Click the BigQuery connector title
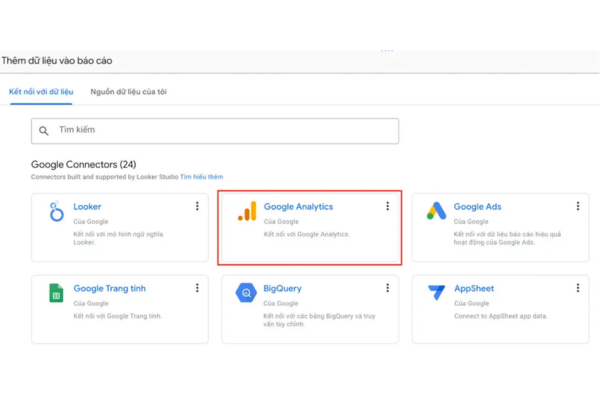Image resolution: width=600 pixels, height=400 pixels. click(x=282, y=289)
